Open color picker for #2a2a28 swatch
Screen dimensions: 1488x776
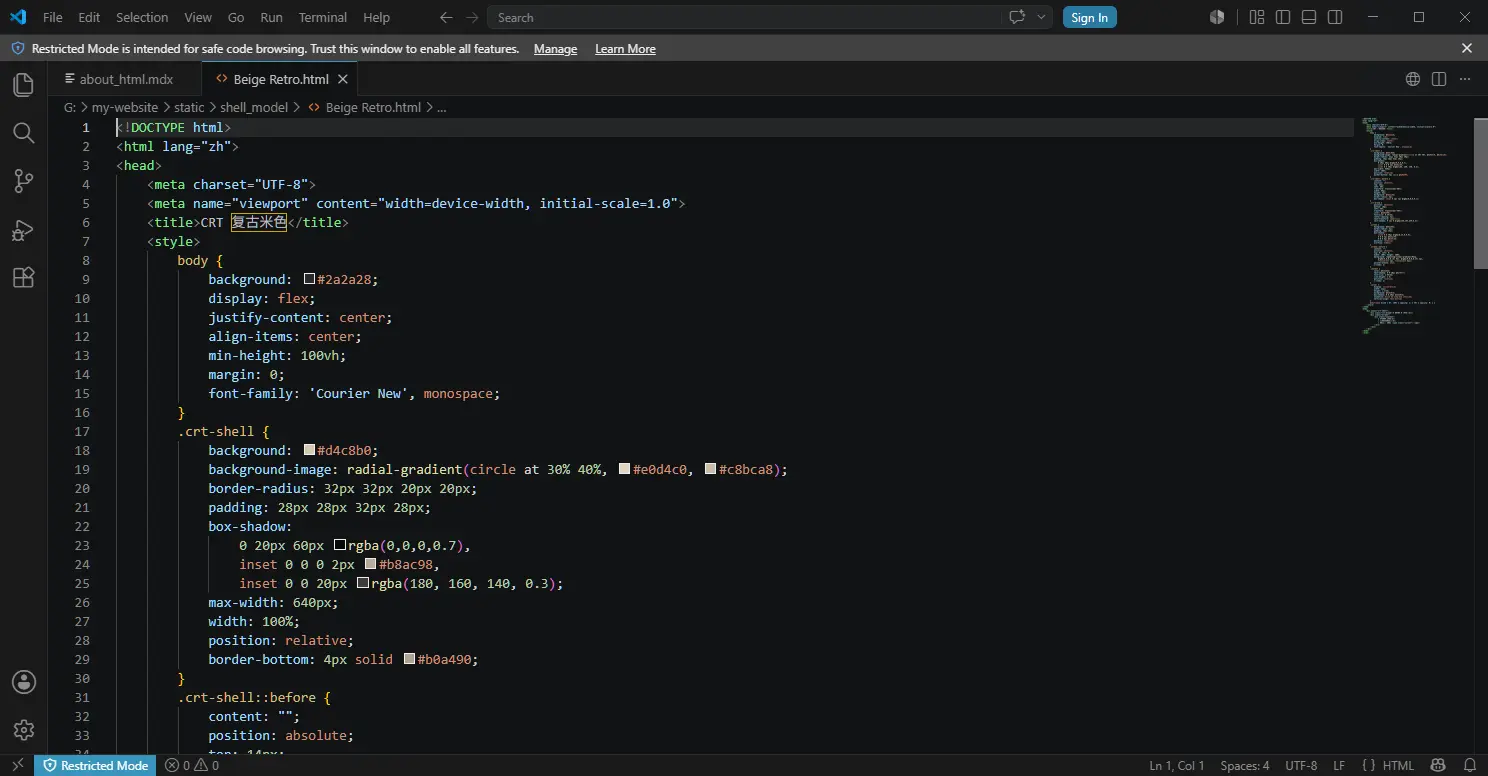point(309,279)
